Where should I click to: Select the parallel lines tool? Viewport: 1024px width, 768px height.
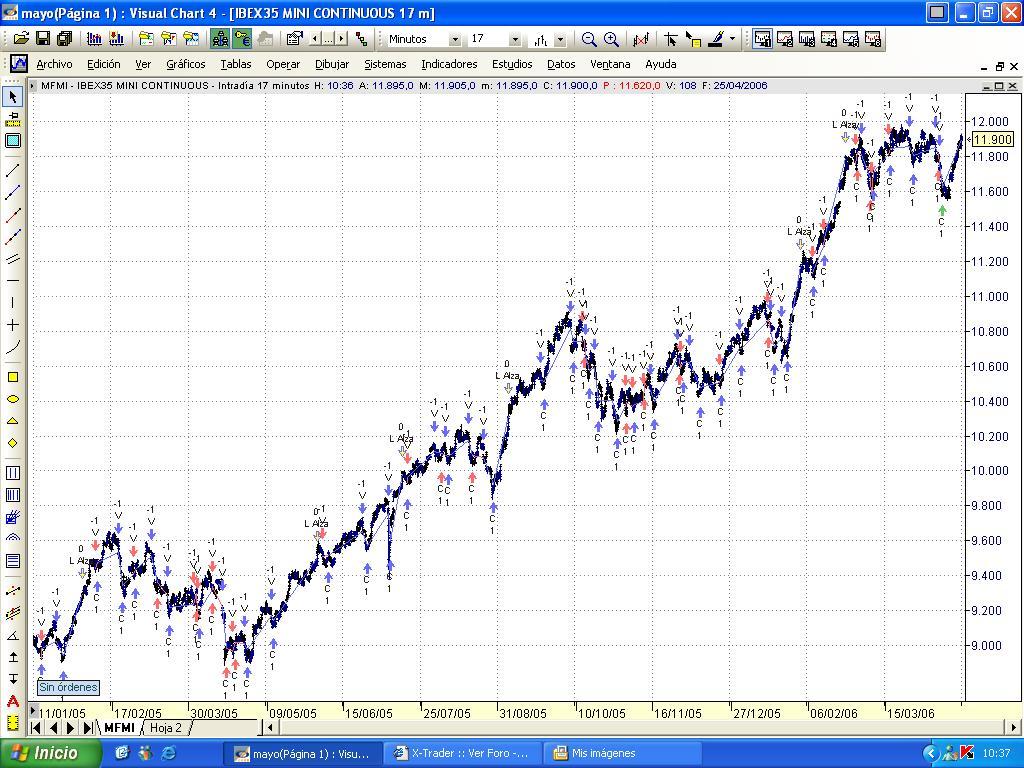pyautogui.click(x=13, y=259)
